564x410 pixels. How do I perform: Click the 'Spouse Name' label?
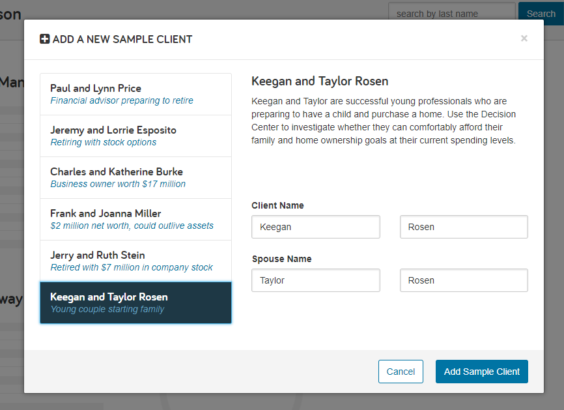point(282,259)
